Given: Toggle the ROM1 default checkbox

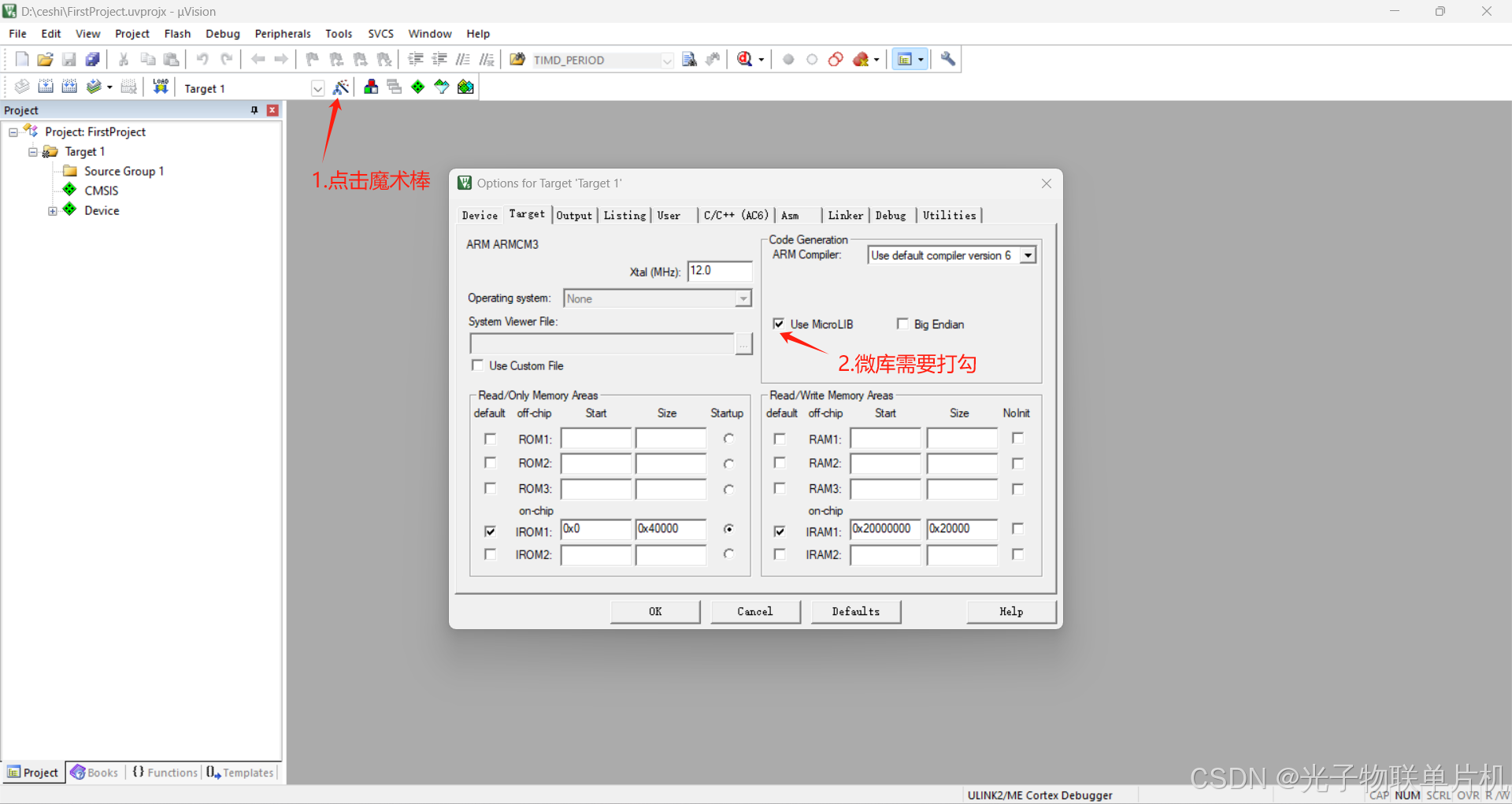Looking at the screenshot, I should tap(490, 439).
